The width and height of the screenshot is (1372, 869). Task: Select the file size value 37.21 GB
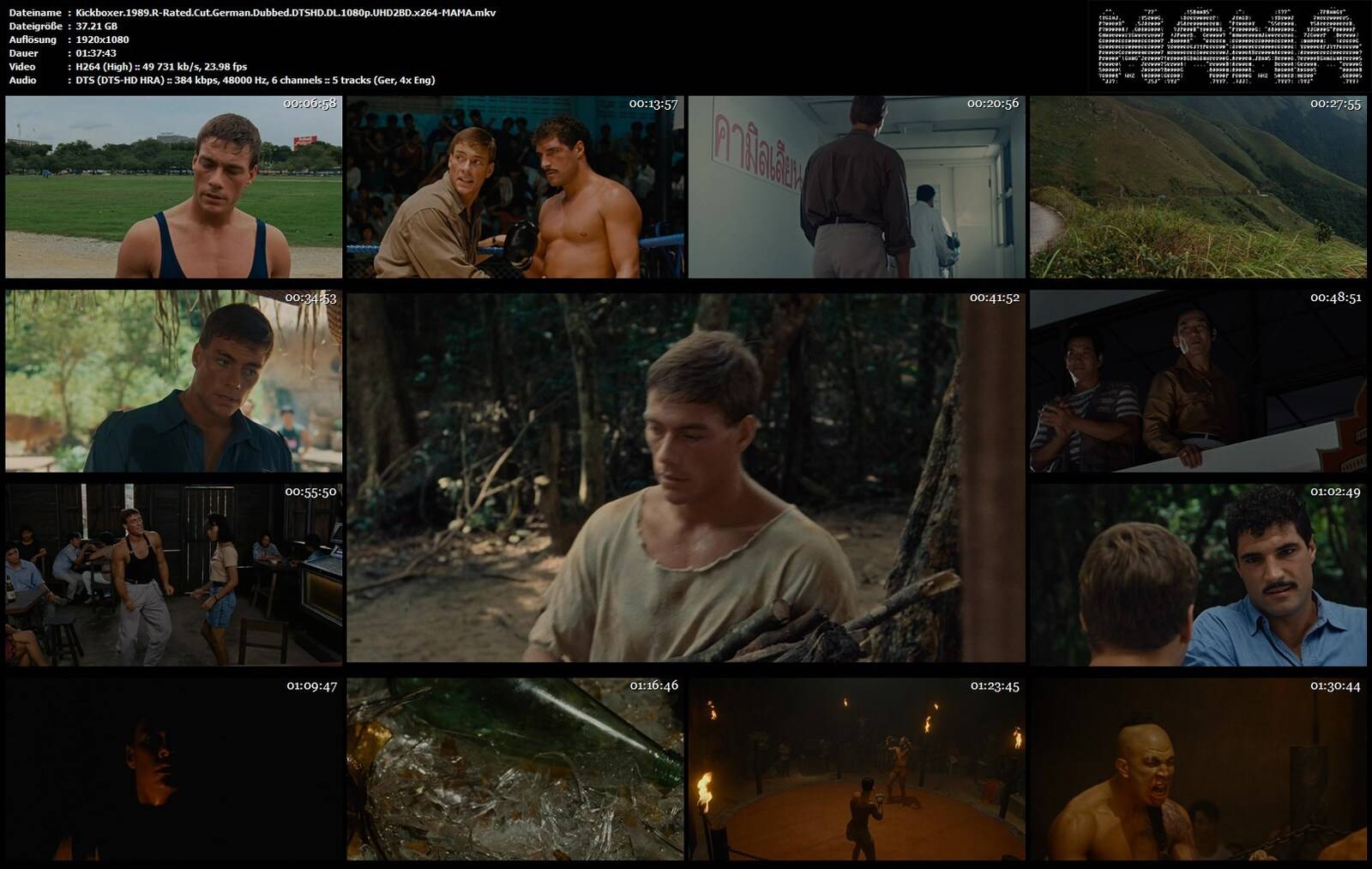click(x=96, y=26)
